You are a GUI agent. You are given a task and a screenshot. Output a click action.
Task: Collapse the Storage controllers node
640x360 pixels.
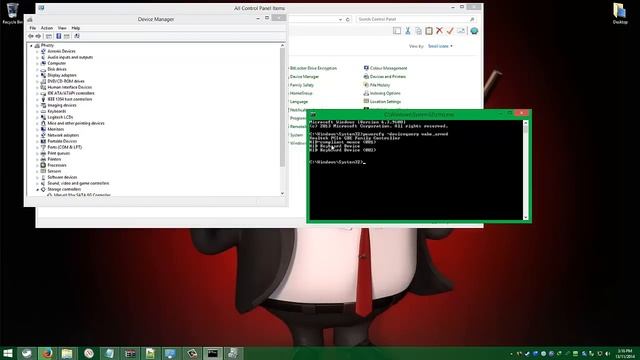point(37,189)
